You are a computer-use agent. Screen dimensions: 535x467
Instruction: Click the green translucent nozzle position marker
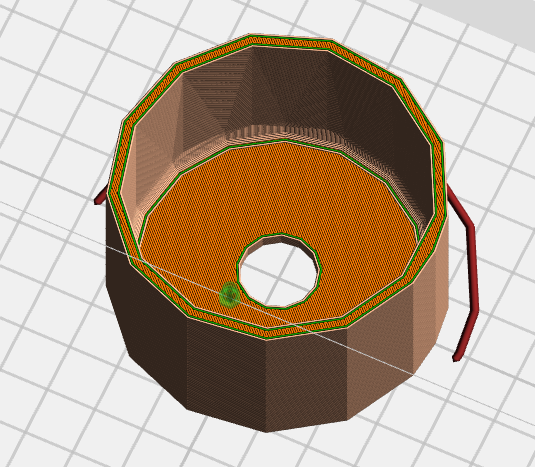point(230,295)
